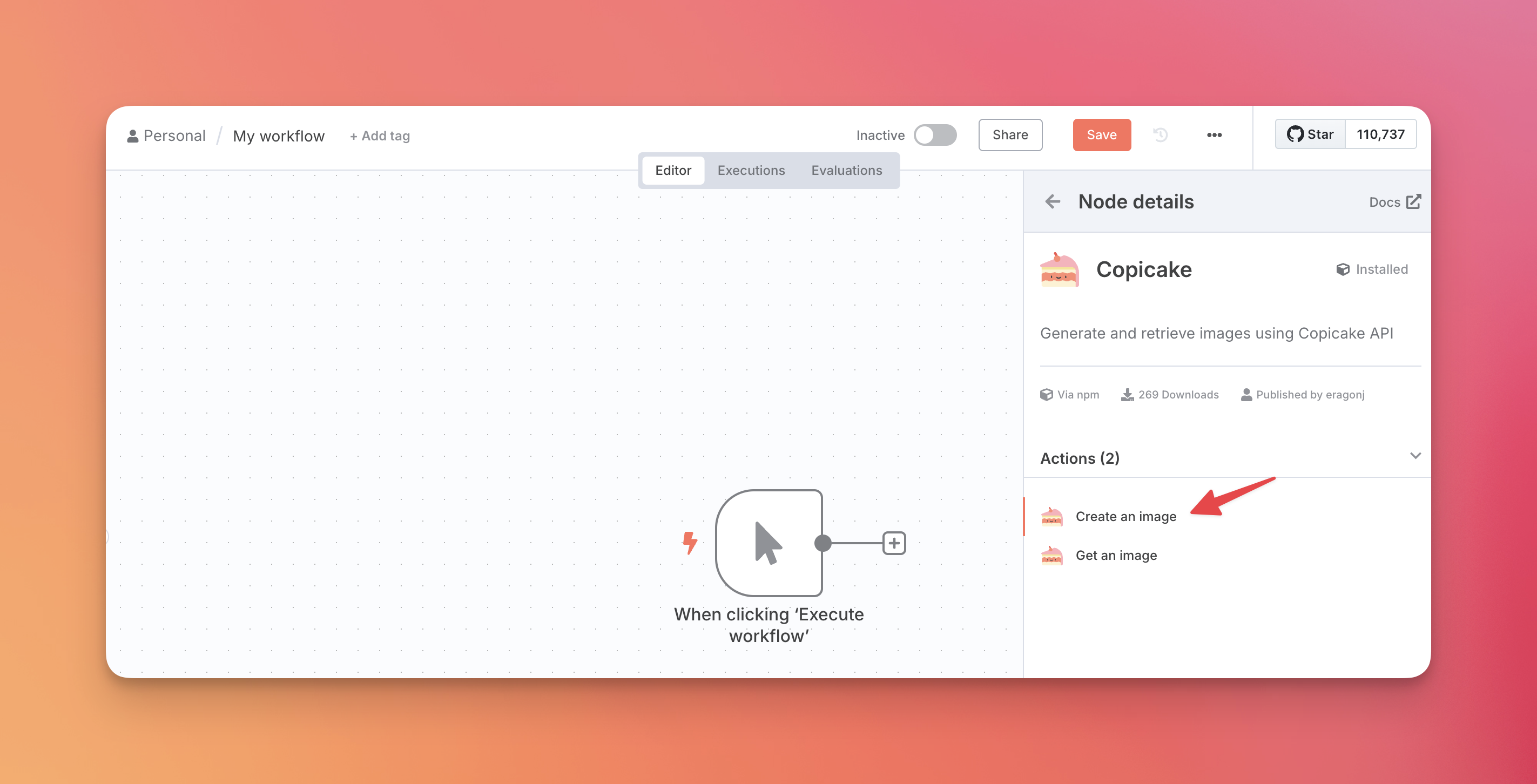This screenshot has width=1537, height=784.
Task: Click the 110,737 star count
Action: tap(1380, 134)
